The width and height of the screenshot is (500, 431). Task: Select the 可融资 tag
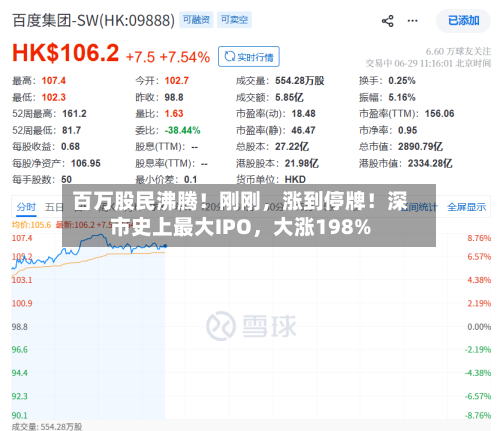point(196,20)
